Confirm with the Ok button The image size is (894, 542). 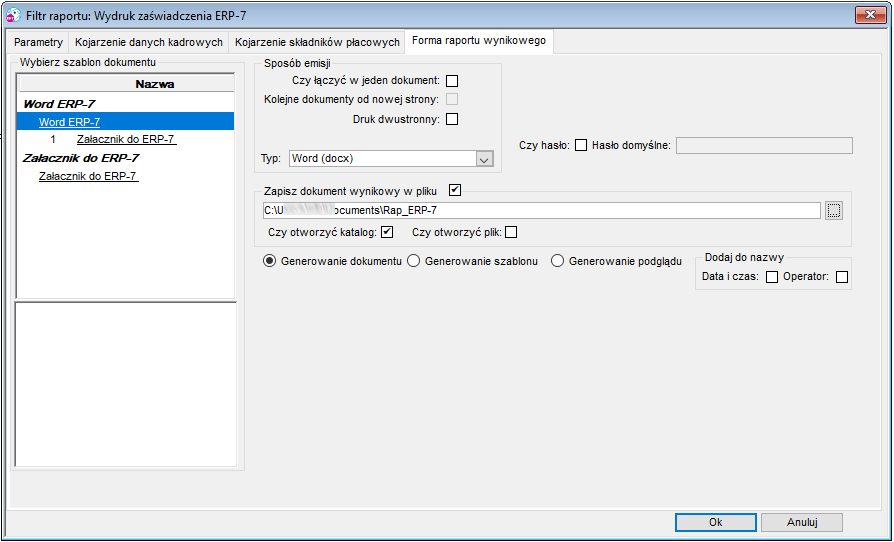tap(716, 522)
